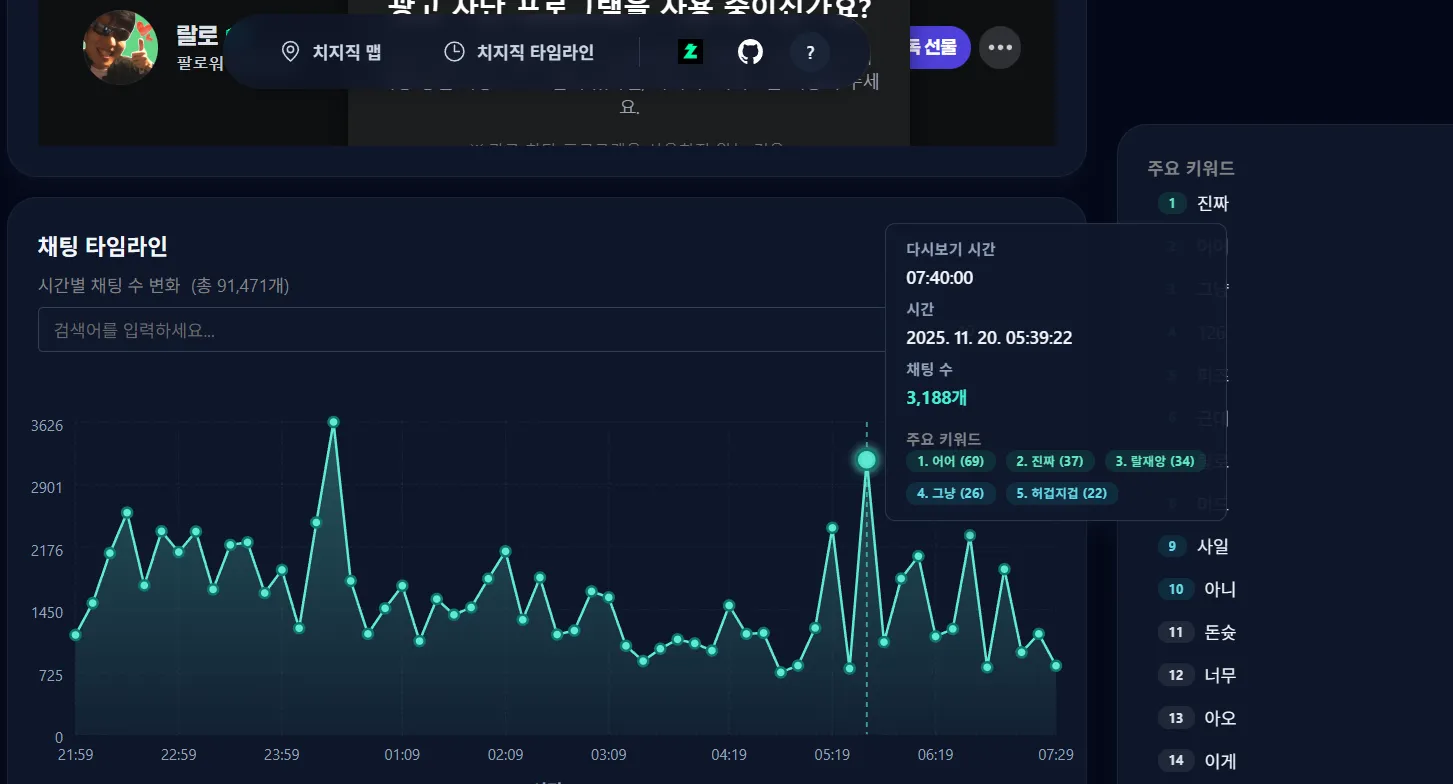Click the question mark help icon
Screen dimensions: 1453x784
coord(810,52)
